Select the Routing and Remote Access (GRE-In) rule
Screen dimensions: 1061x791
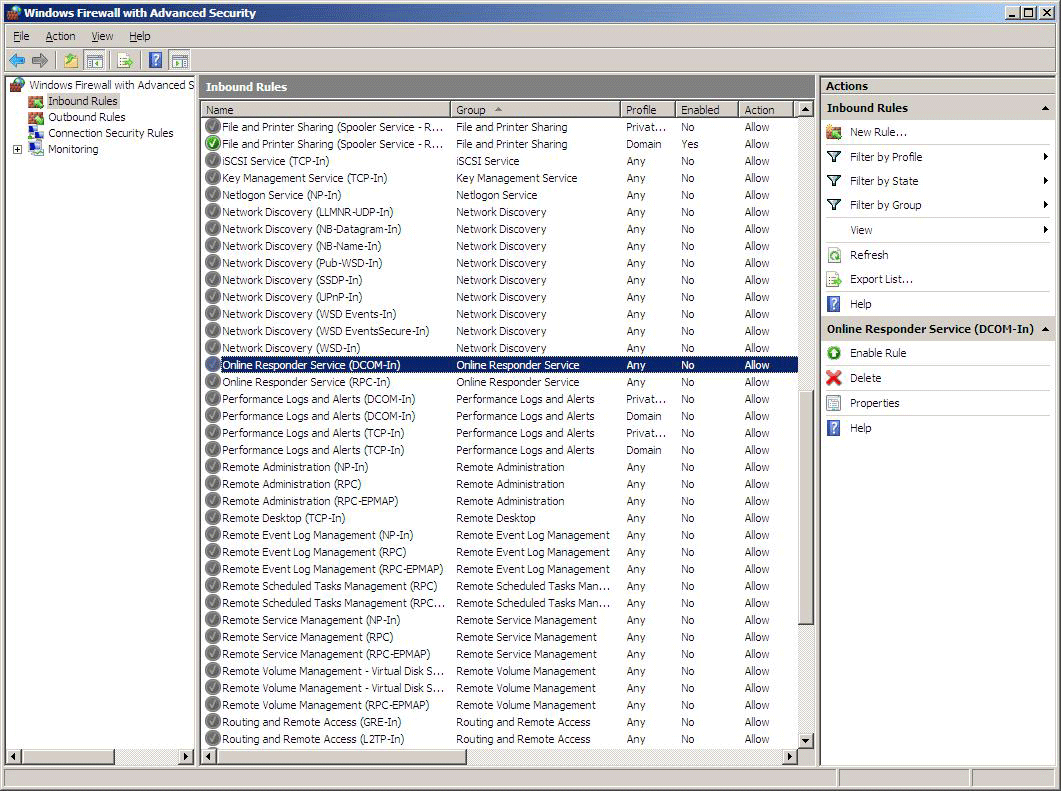pyautogui.click(x=499, y=722)
